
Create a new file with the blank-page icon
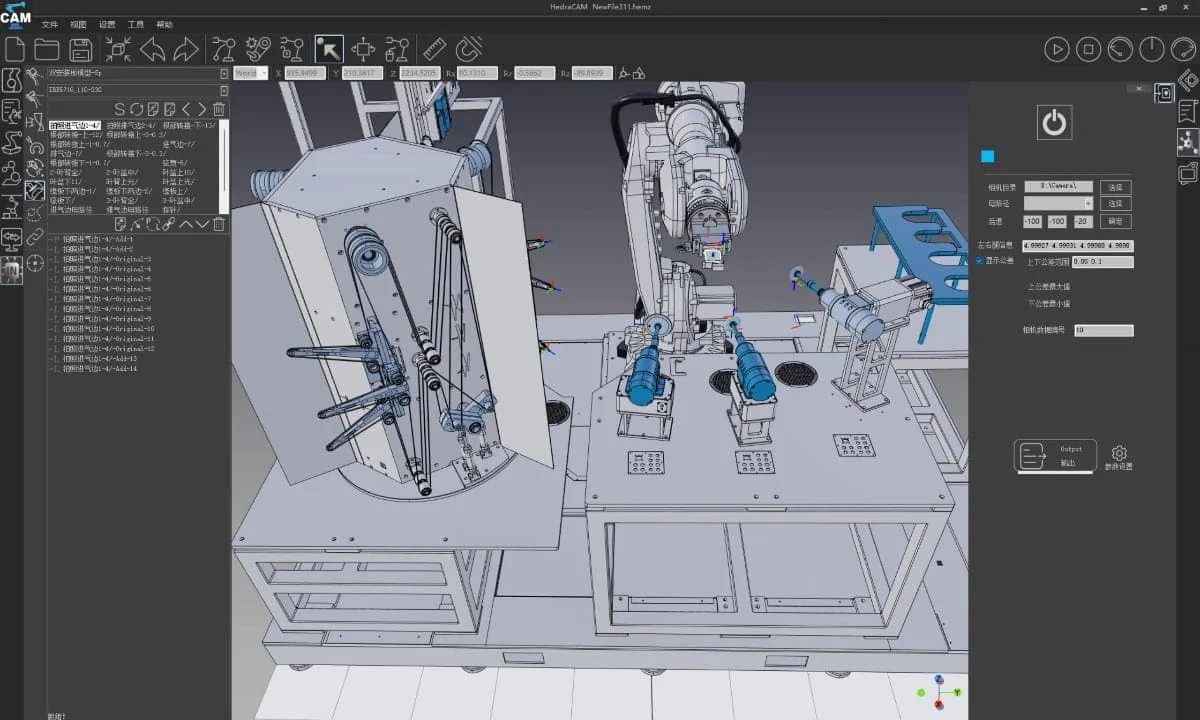click(x=14, y=49)
